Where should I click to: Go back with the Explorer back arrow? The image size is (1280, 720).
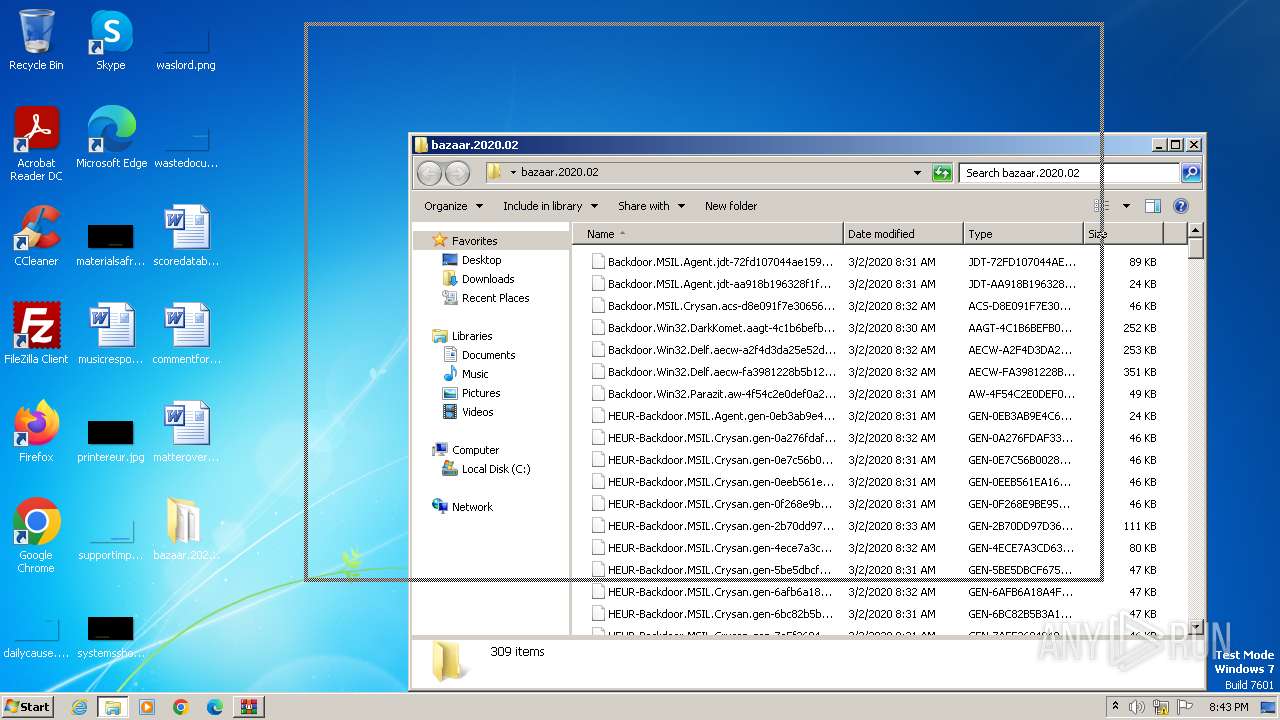pos(429,173)
